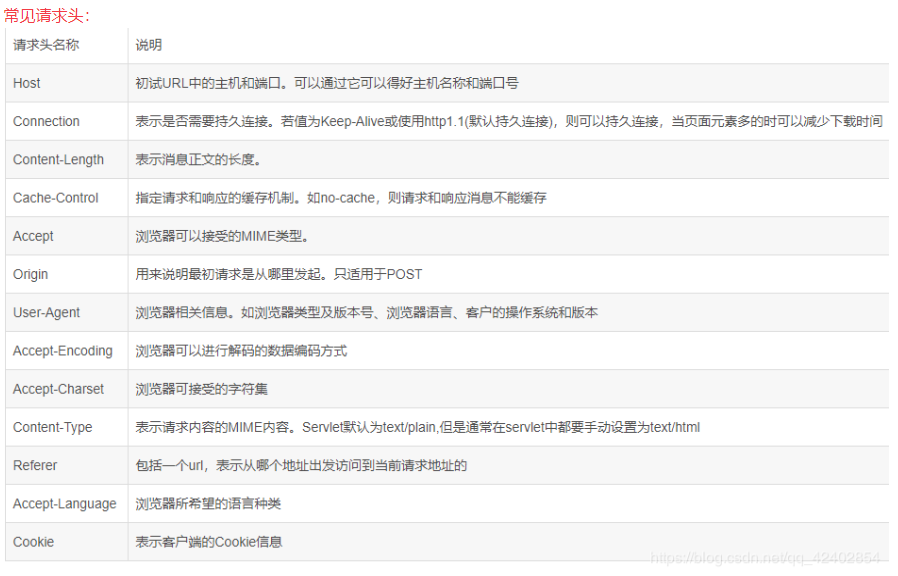
Task: Click the description 表示是否需要持久连接
Action: coord(509,121)
